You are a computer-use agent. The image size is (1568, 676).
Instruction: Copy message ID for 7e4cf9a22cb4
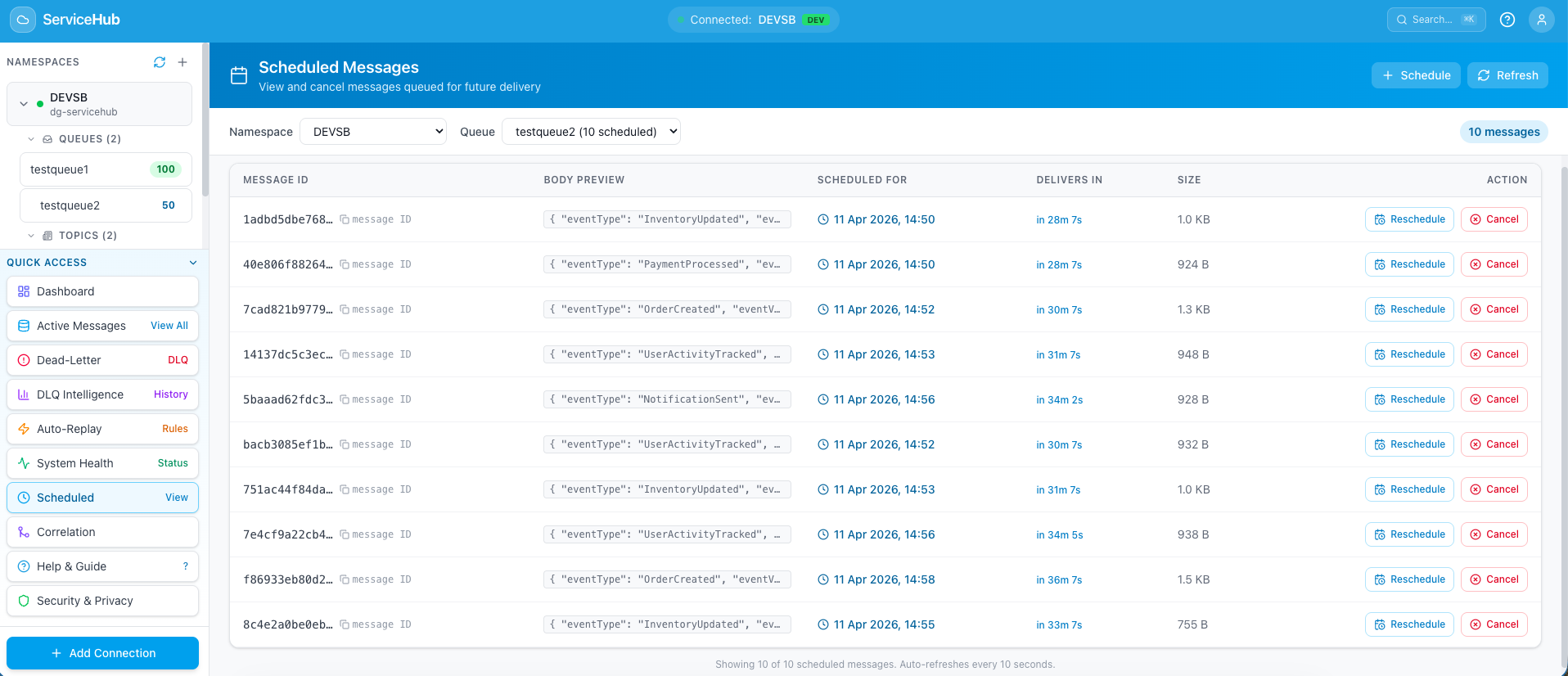click(345, 534)
